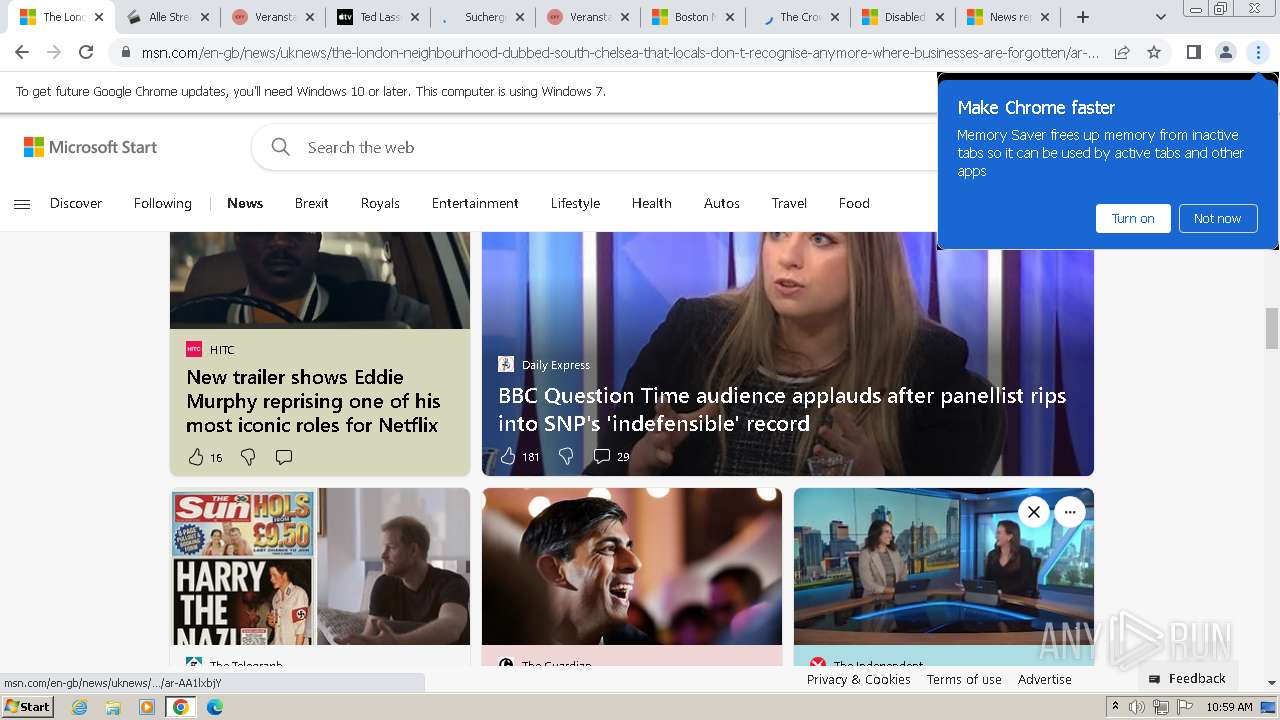Click the Daily Express source label

(x=556, y=365)
